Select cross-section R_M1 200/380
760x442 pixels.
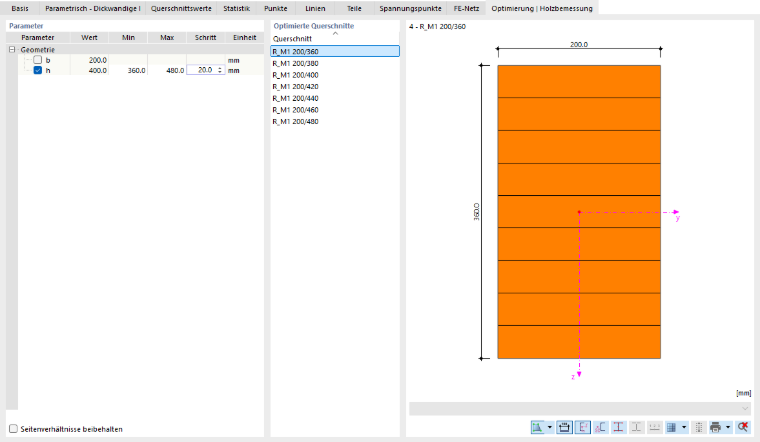point(335,63)
